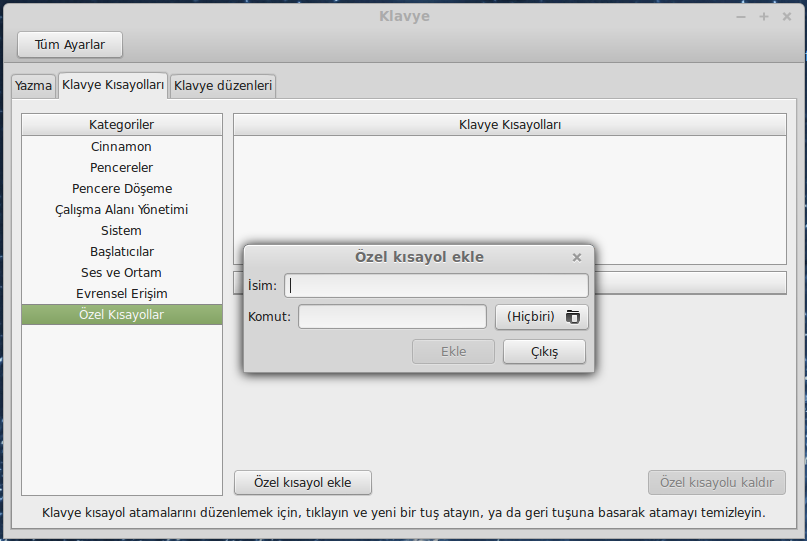Viewport: 807px width, 541px height.
Task: Select Çalışma Alanı Yönetimi category
Action: (121, 210)
